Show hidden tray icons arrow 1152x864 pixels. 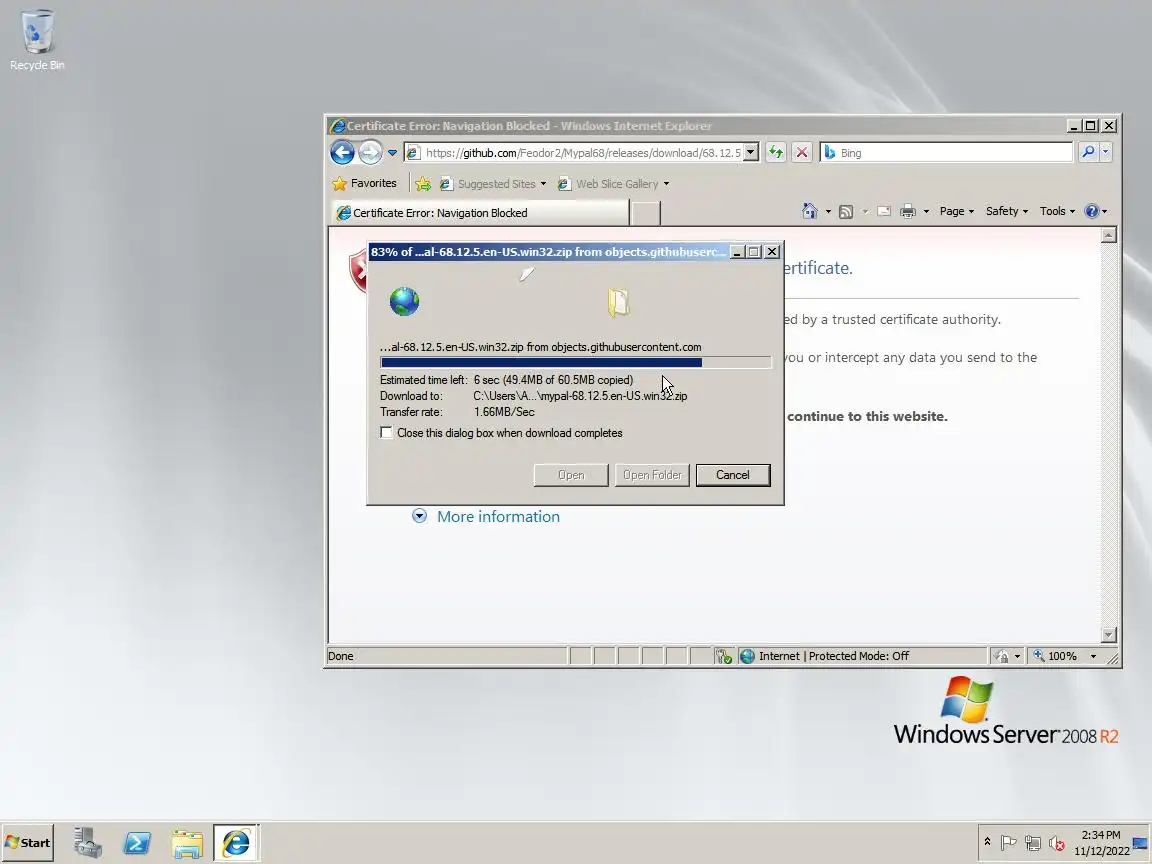click(987, 842)
